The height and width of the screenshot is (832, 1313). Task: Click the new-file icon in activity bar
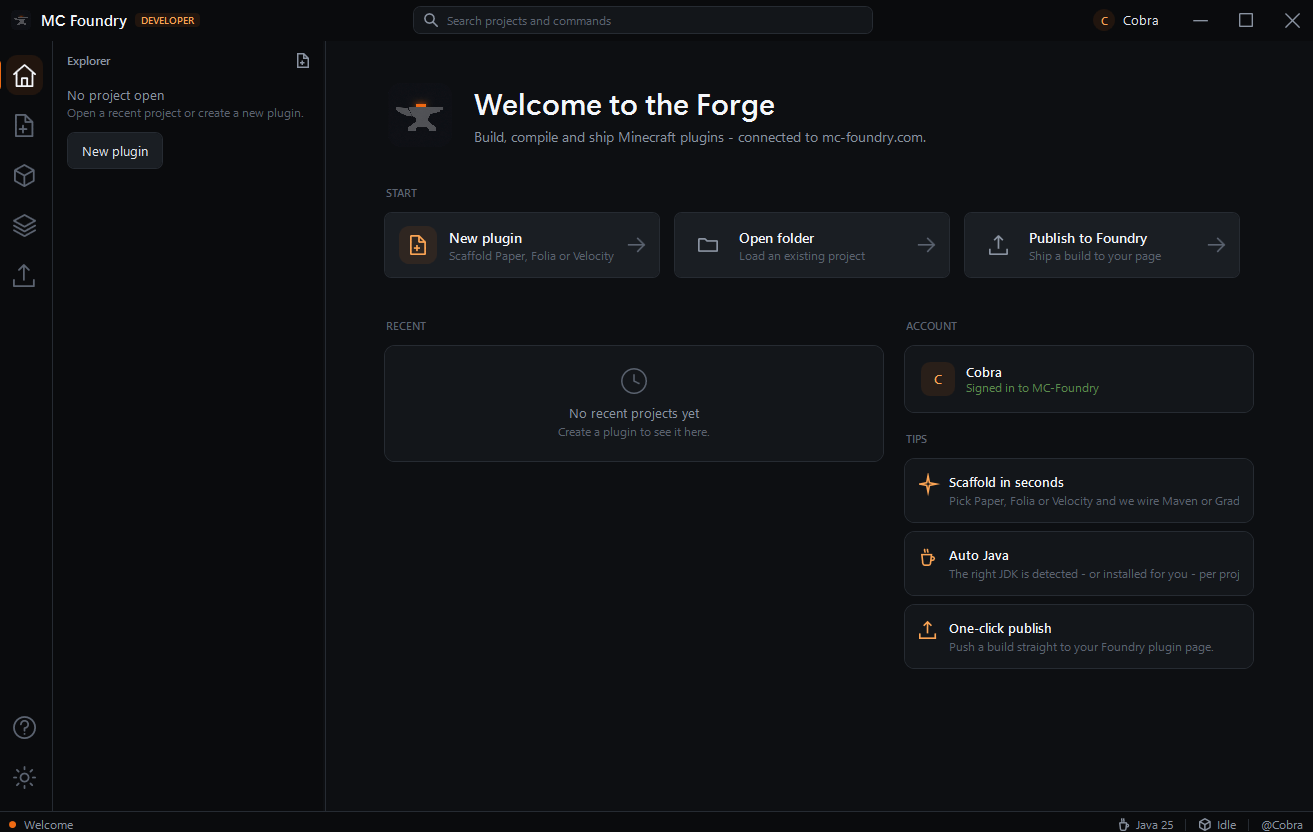[25, 126]
